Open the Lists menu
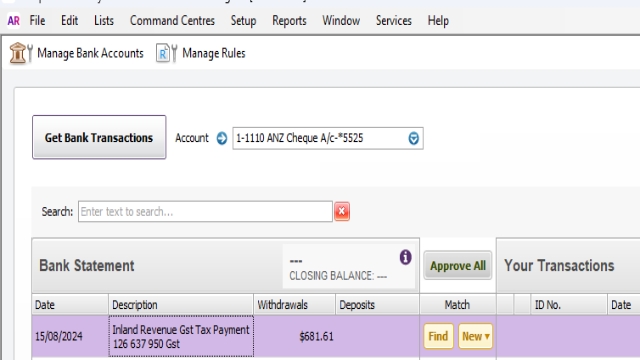Image resolution: width=640 pixels, height=360 pixels. 104,20
